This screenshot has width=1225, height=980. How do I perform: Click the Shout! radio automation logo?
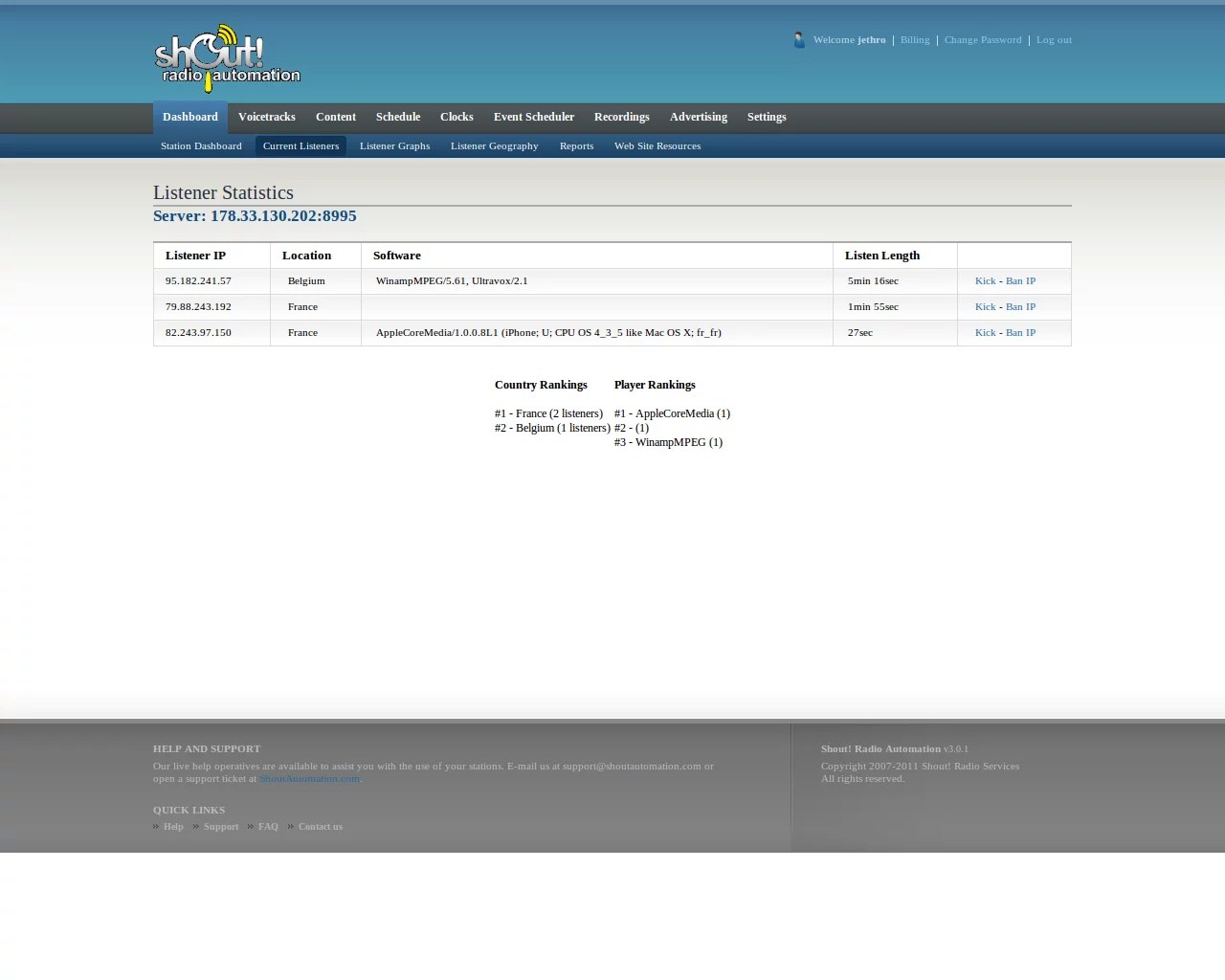coord(227,57)
